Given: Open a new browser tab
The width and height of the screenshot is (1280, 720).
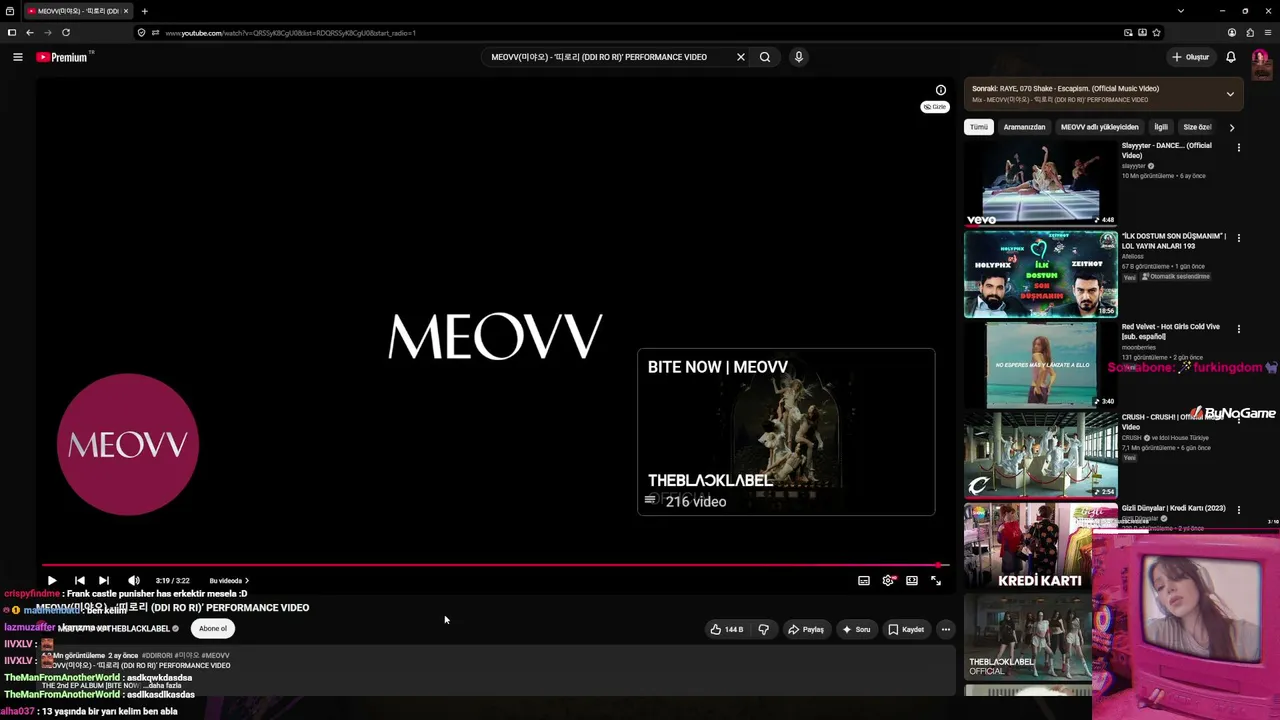Looking at the screenshot, I should 144,11.
